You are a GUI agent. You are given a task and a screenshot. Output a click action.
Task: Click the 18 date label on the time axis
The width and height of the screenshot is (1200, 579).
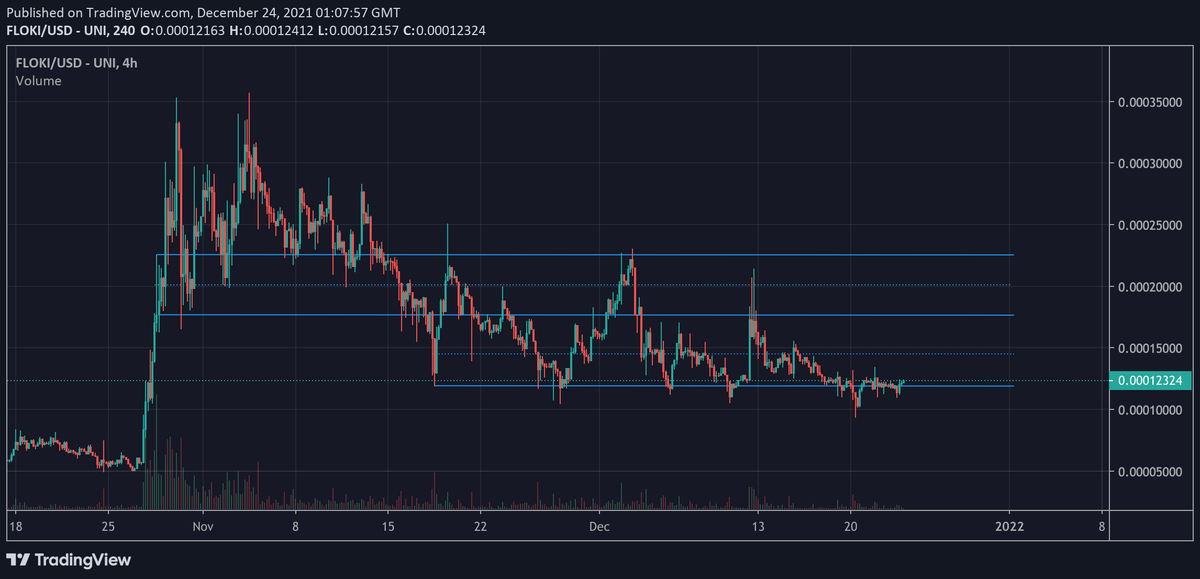pos(15,525)
